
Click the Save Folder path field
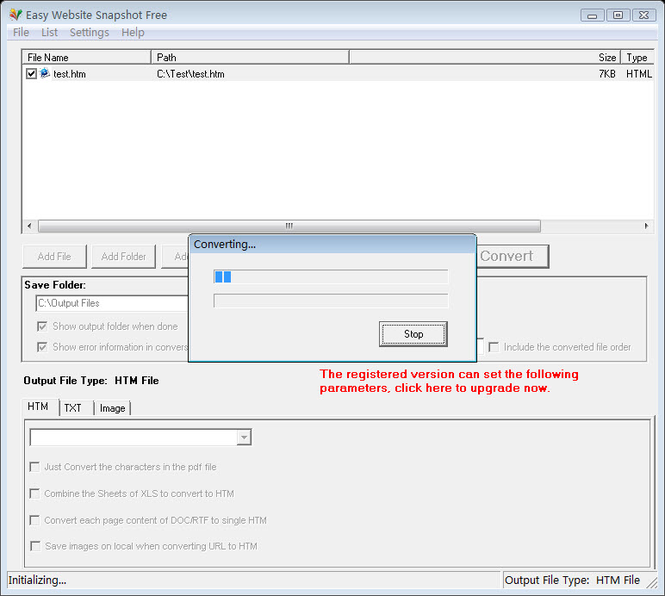[110, 303]
